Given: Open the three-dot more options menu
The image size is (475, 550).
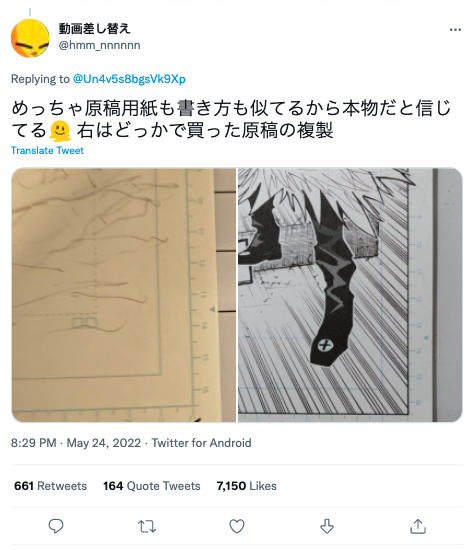Looking at the screenshot, I should (x=455, y=30).
